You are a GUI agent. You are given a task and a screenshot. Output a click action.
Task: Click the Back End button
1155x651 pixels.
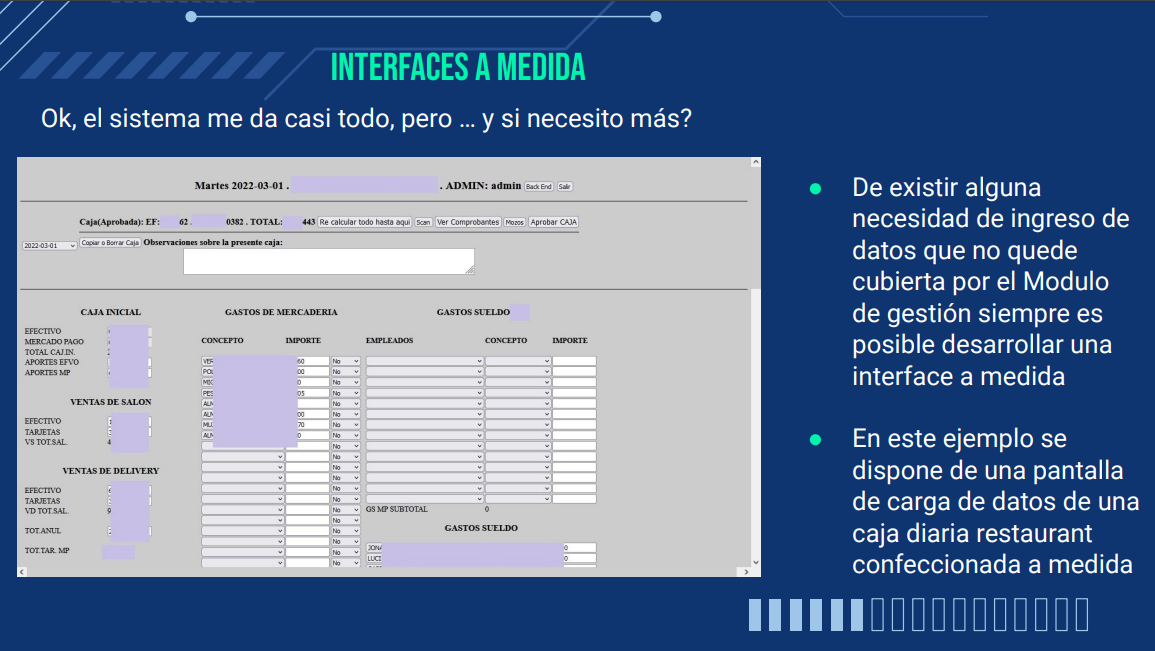pos(539,187)
